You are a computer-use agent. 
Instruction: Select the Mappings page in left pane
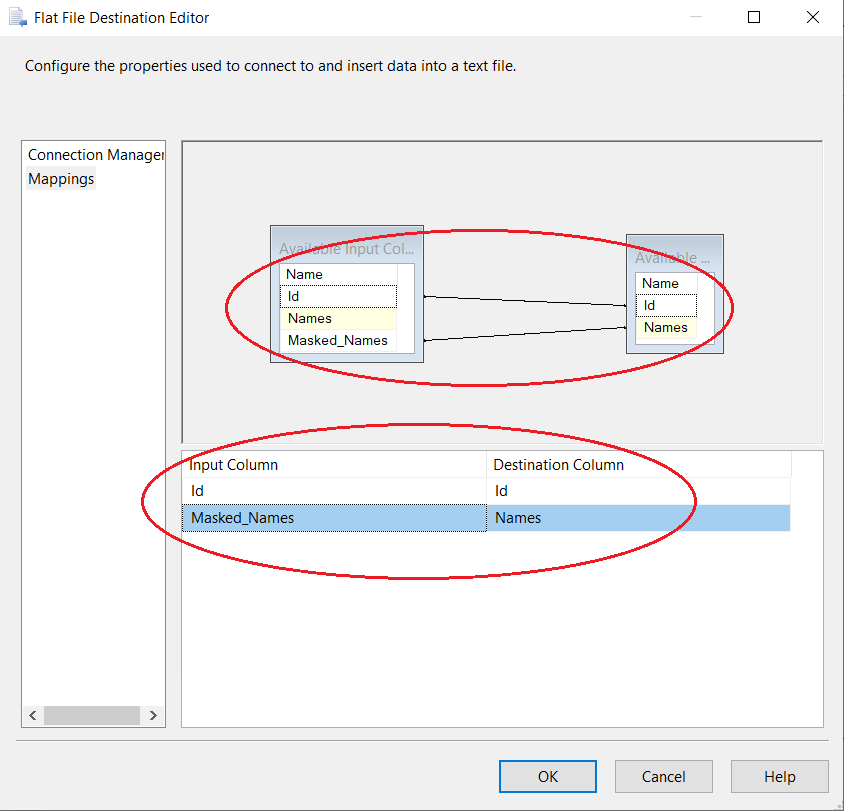pos(61,179)
